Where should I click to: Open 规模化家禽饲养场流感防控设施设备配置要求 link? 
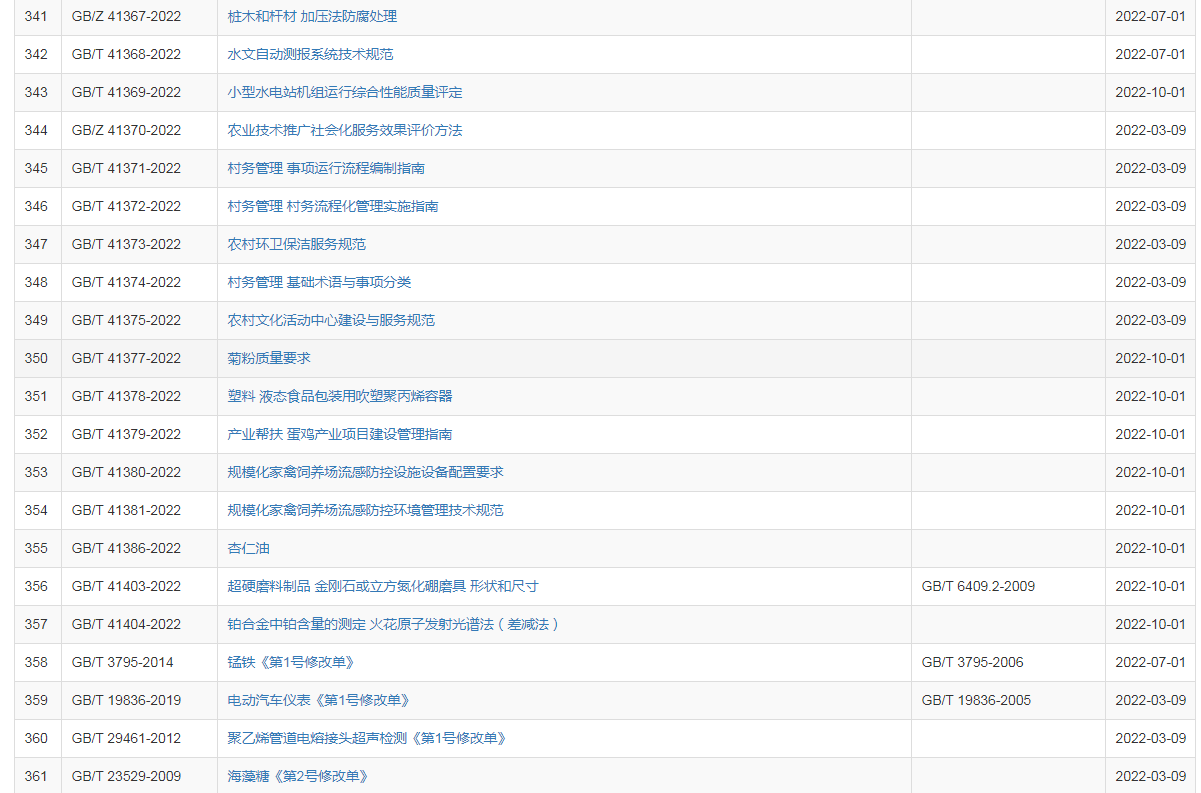pos(365,473)
